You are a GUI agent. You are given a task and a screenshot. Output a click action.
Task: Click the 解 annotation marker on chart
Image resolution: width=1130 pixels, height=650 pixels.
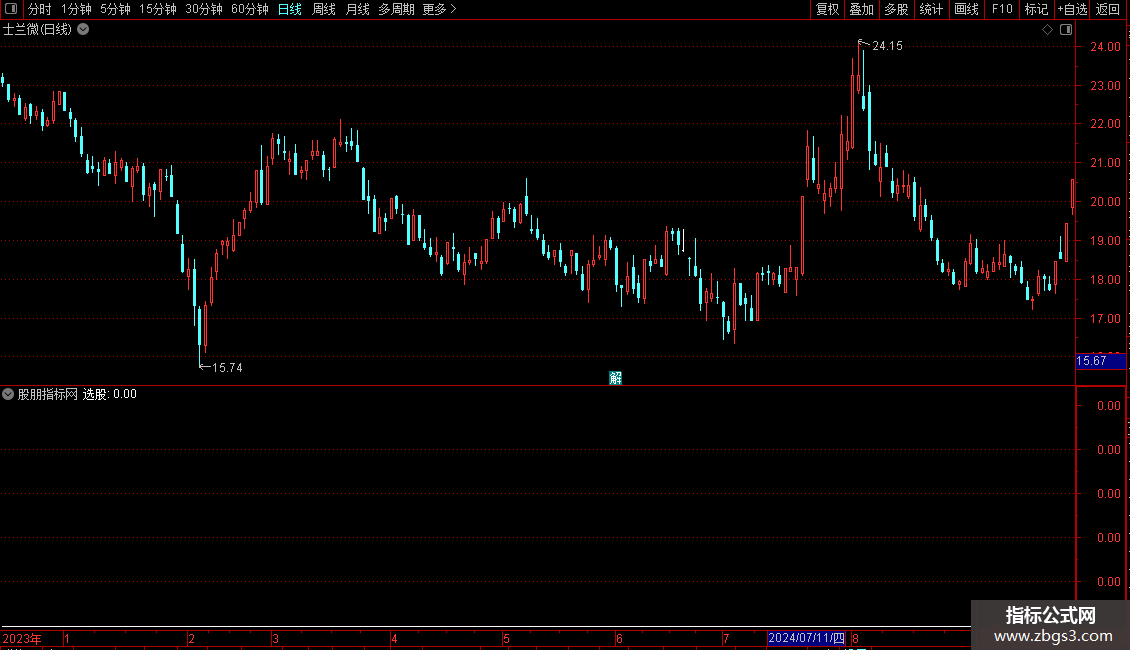pos(615,378)
